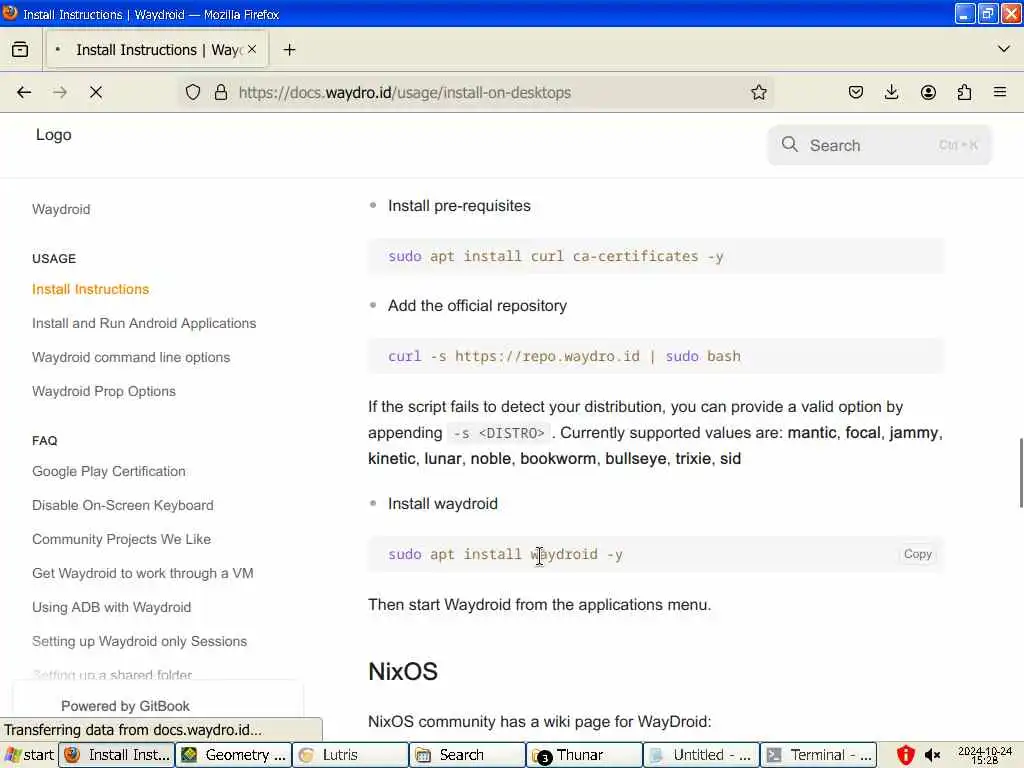Click the taskbar clock date

[985, 756]
